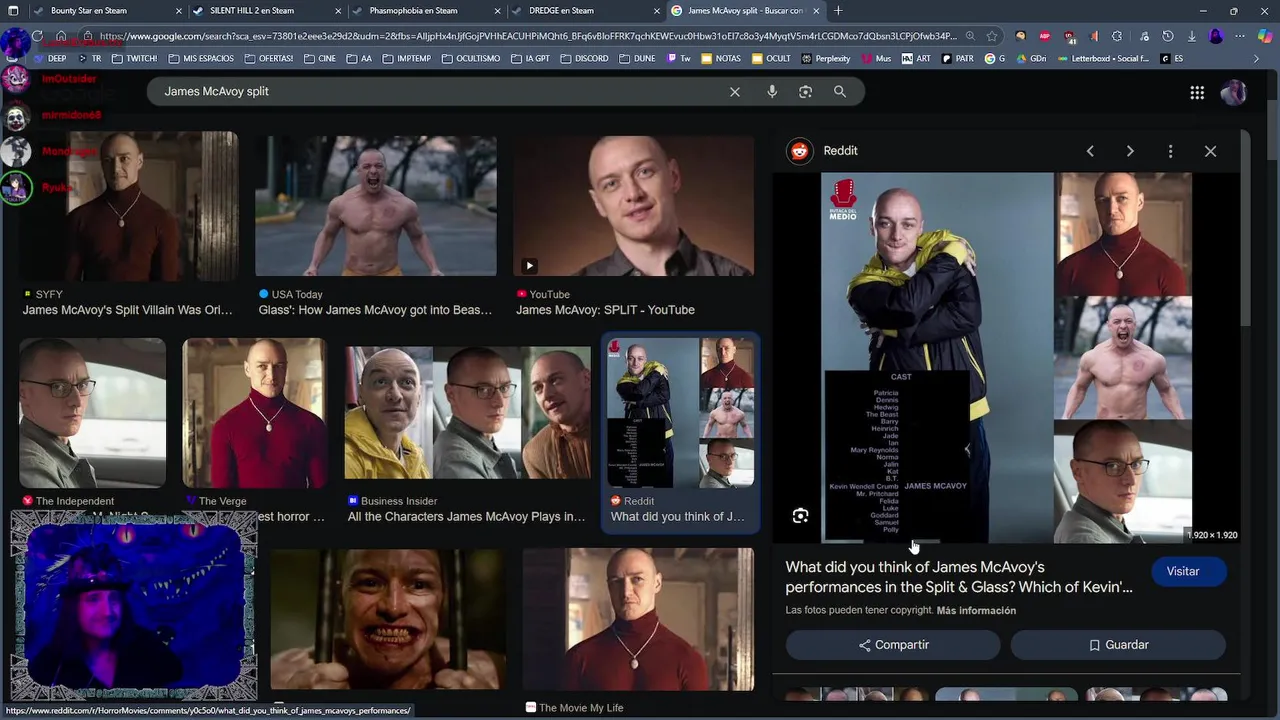The height and width of the screenshot is (720, 1280).
Task: Go to previous image in preview panel
Action: tap(1090, 151)
